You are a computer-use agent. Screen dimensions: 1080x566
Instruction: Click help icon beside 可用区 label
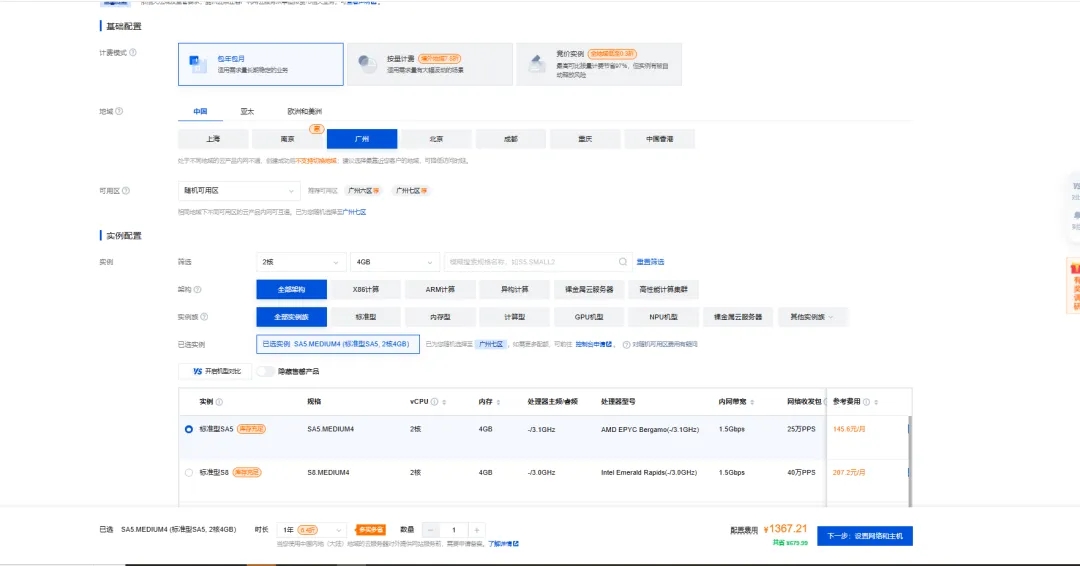coord(125,189)
